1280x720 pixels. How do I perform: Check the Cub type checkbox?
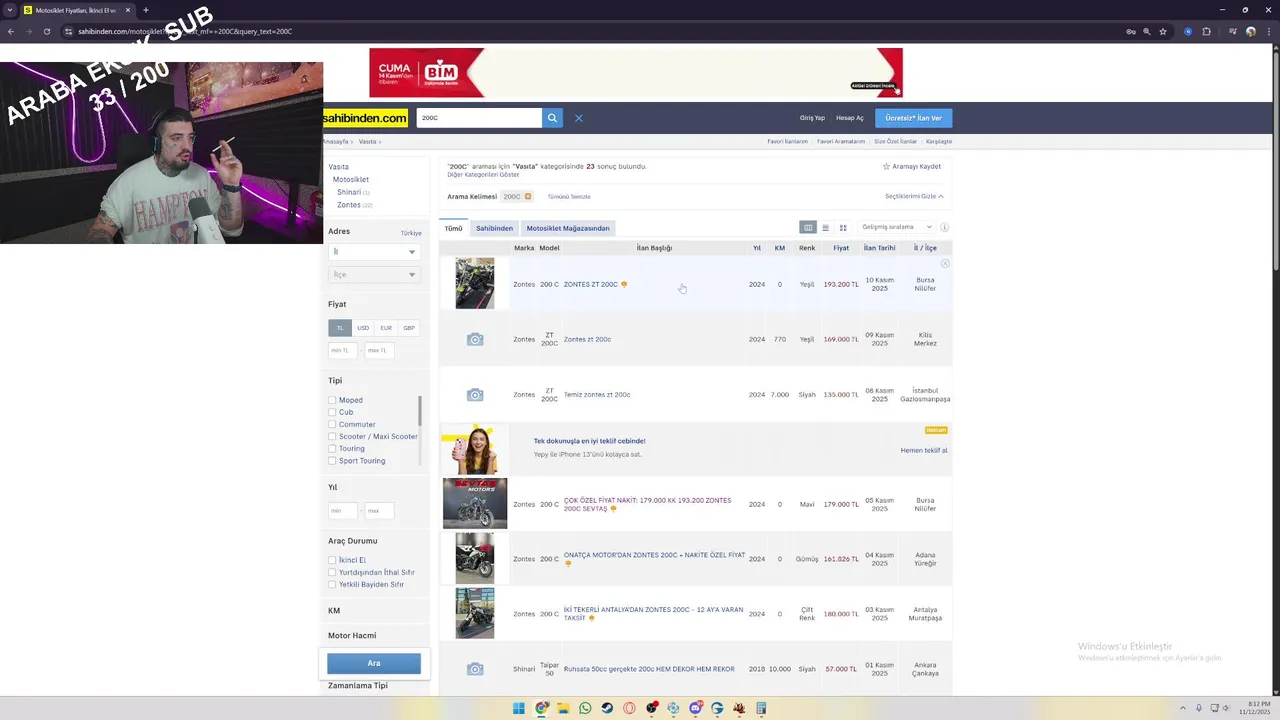tap(332, 412)
